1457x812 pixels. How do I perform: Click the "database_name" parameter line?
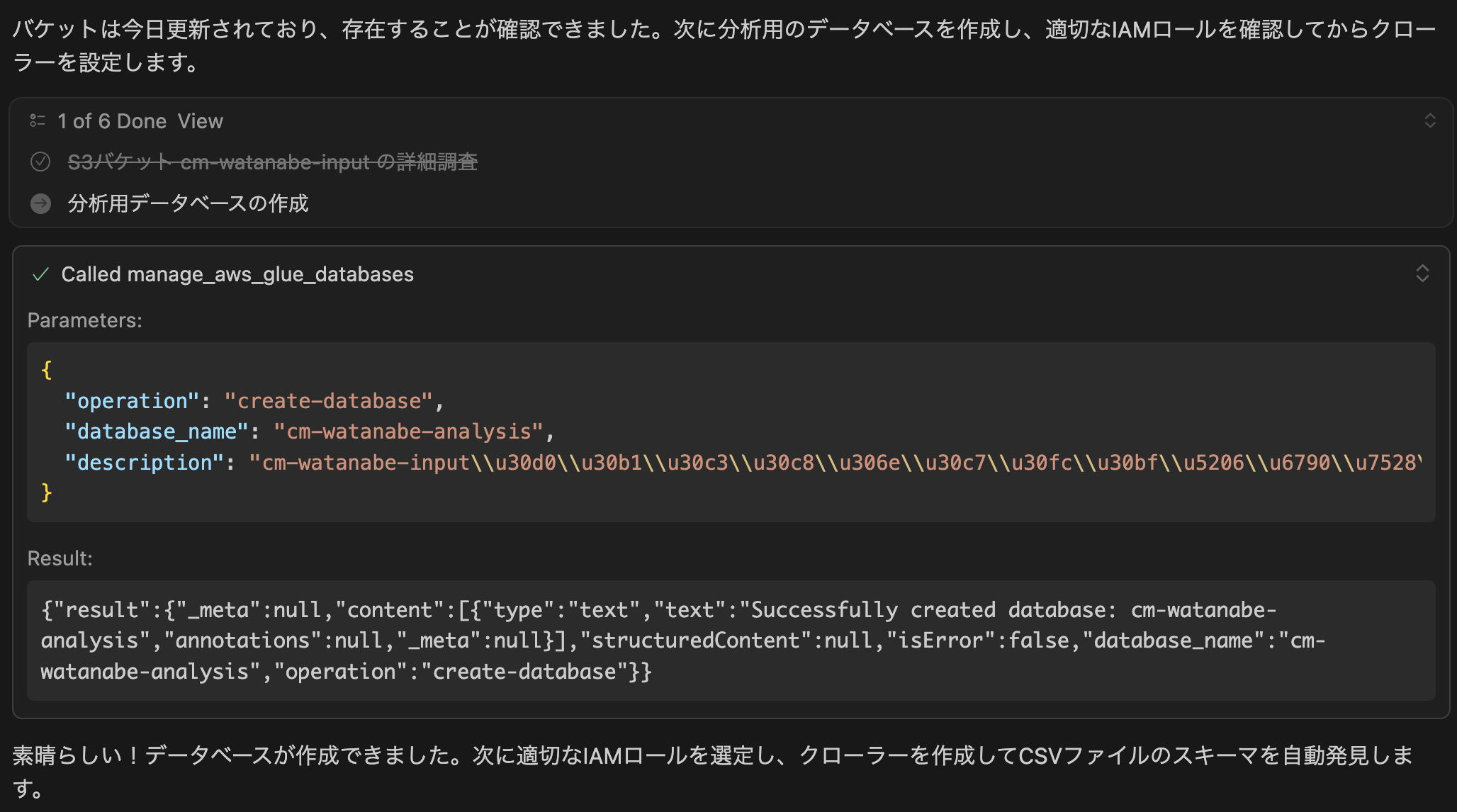pyautogui.click(x=310, y=432)
